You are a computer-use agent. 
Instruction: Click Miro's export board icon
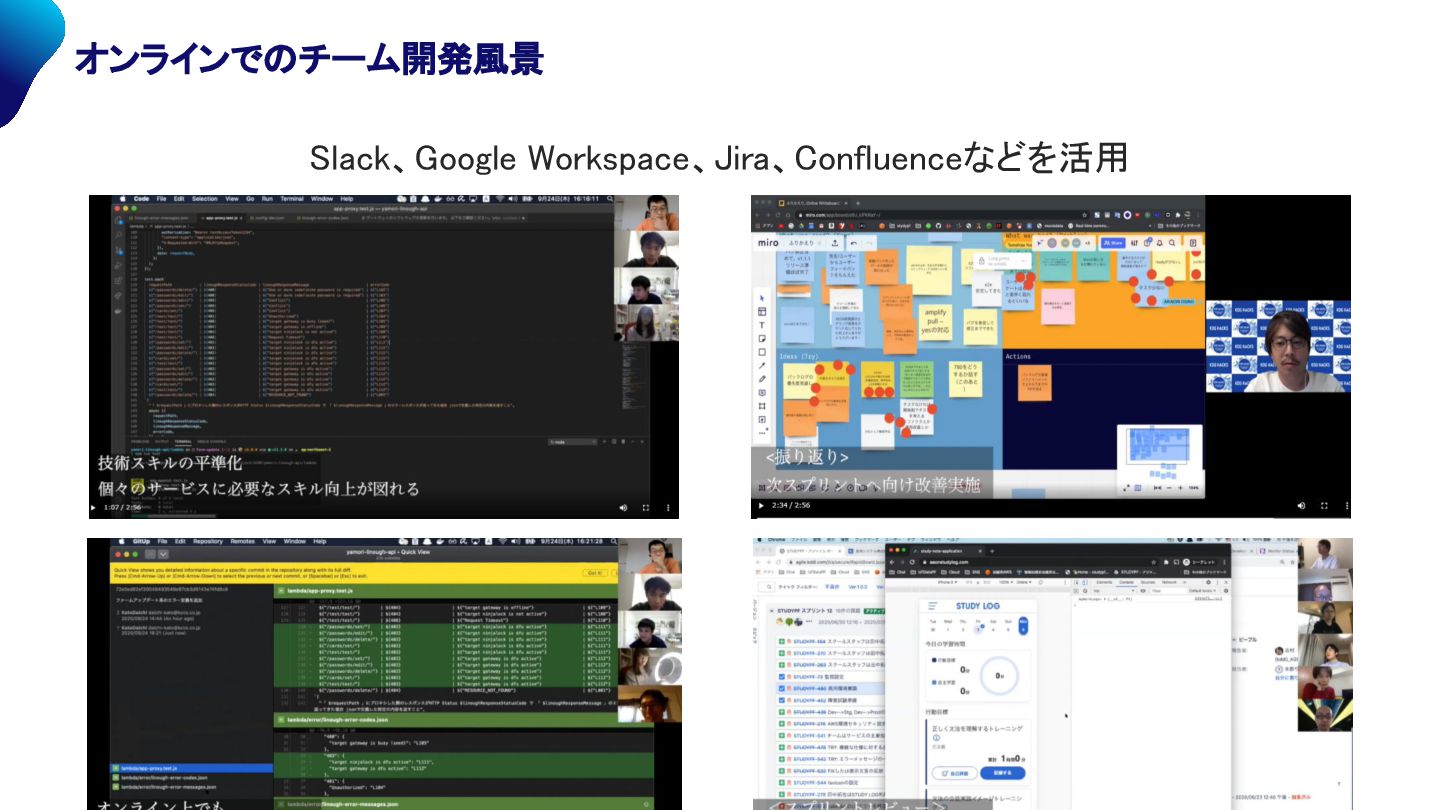tap(834, 243)
